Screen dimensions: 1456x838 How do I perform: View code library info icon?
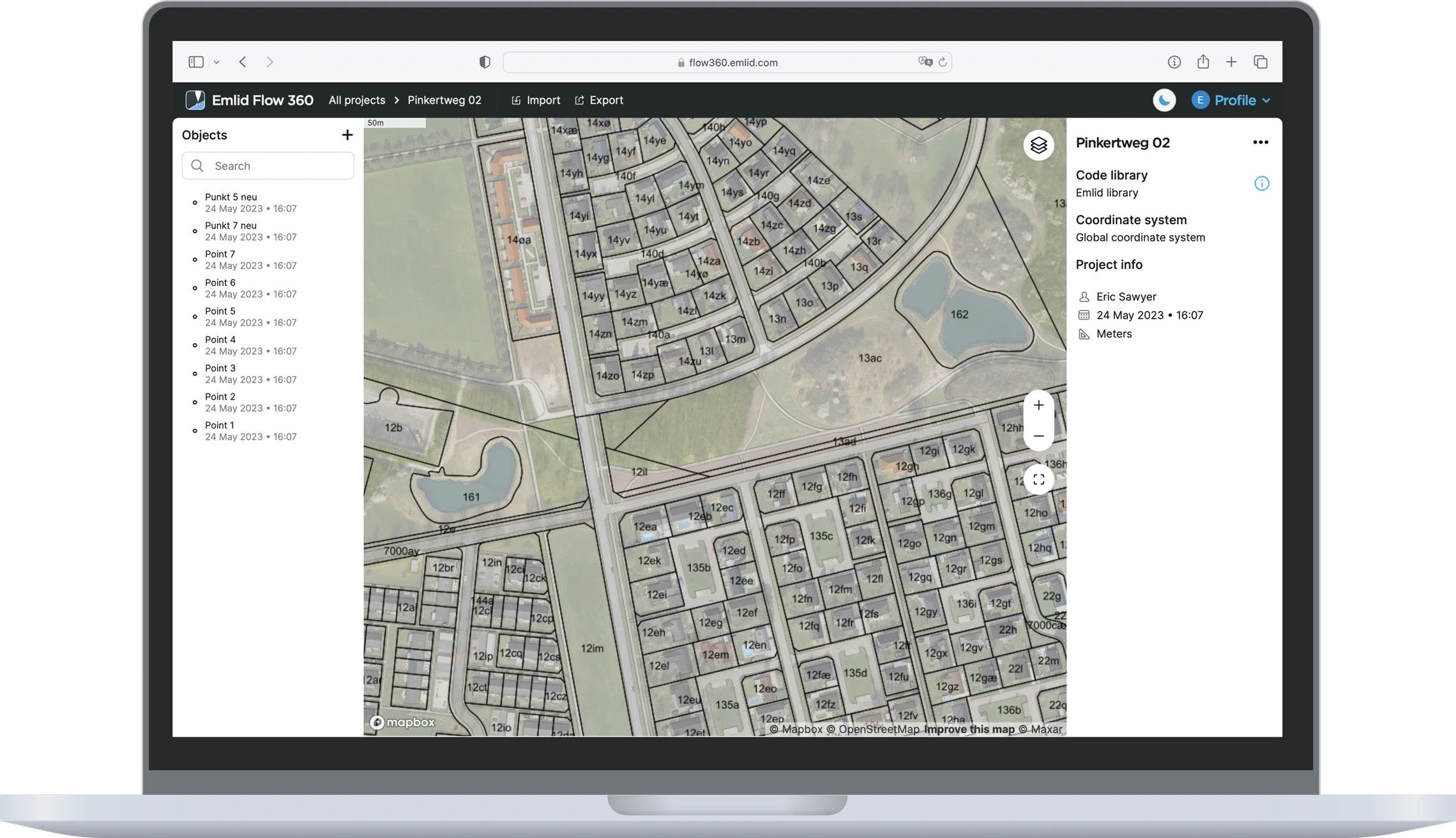coord(1261,184)
